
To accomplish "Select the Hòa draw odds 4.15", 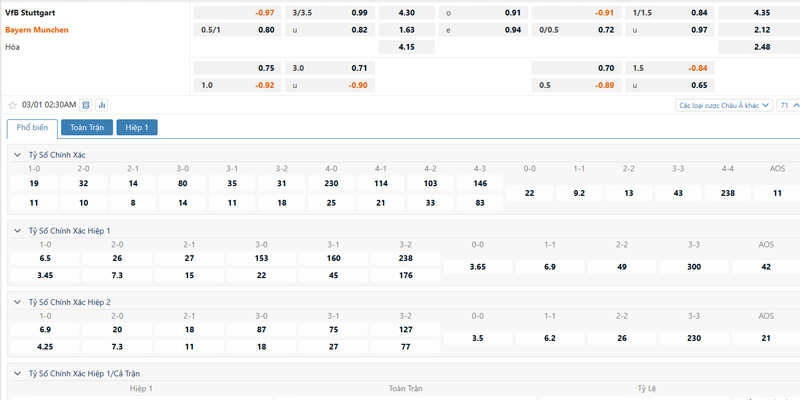I will (x=407, y=47).
